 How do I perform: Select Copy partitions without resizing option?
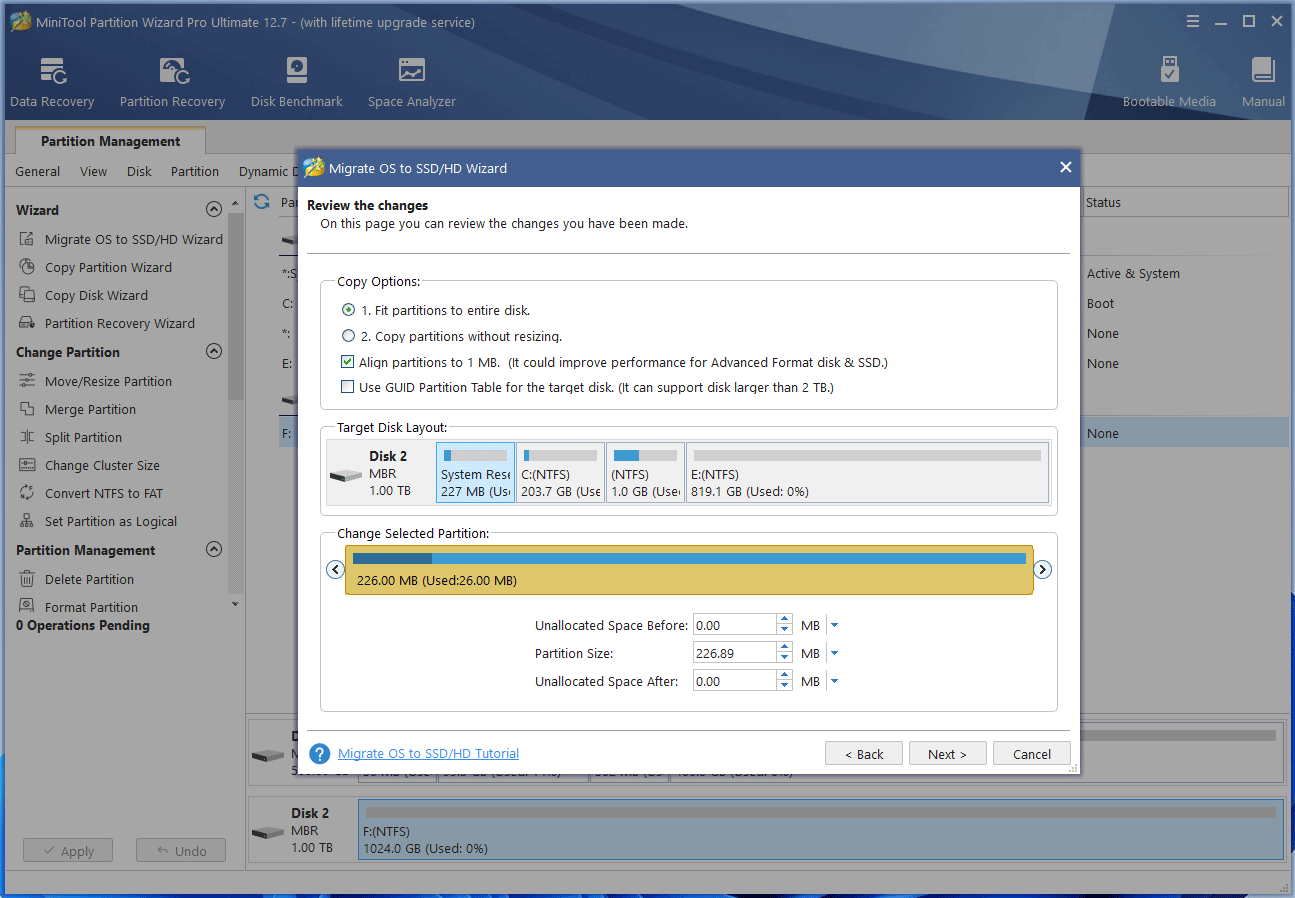coord(349,336)
